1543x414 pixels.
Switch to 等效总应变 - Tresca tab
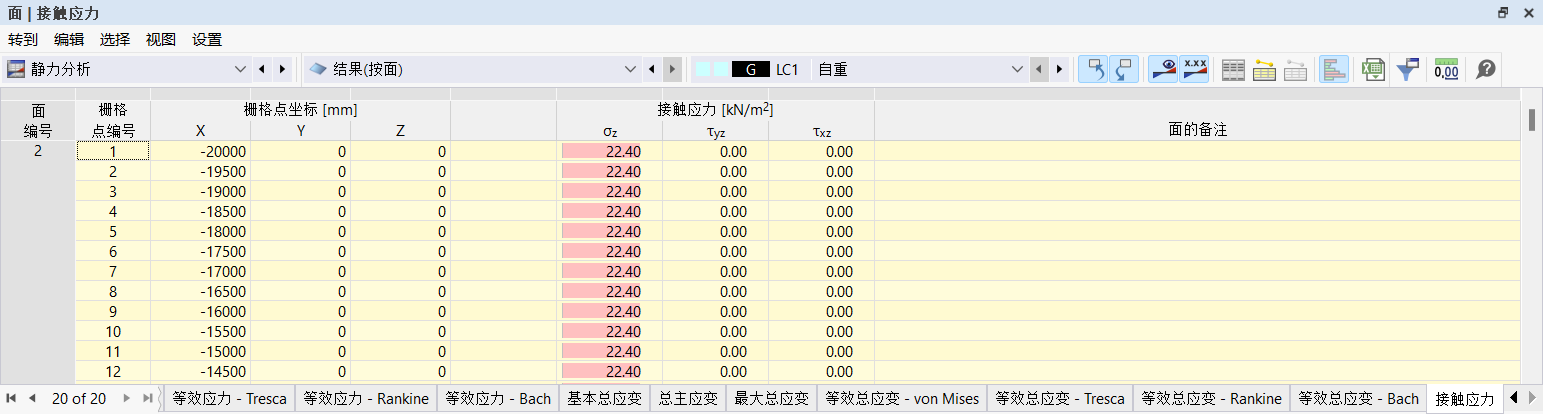point(1060,398)
